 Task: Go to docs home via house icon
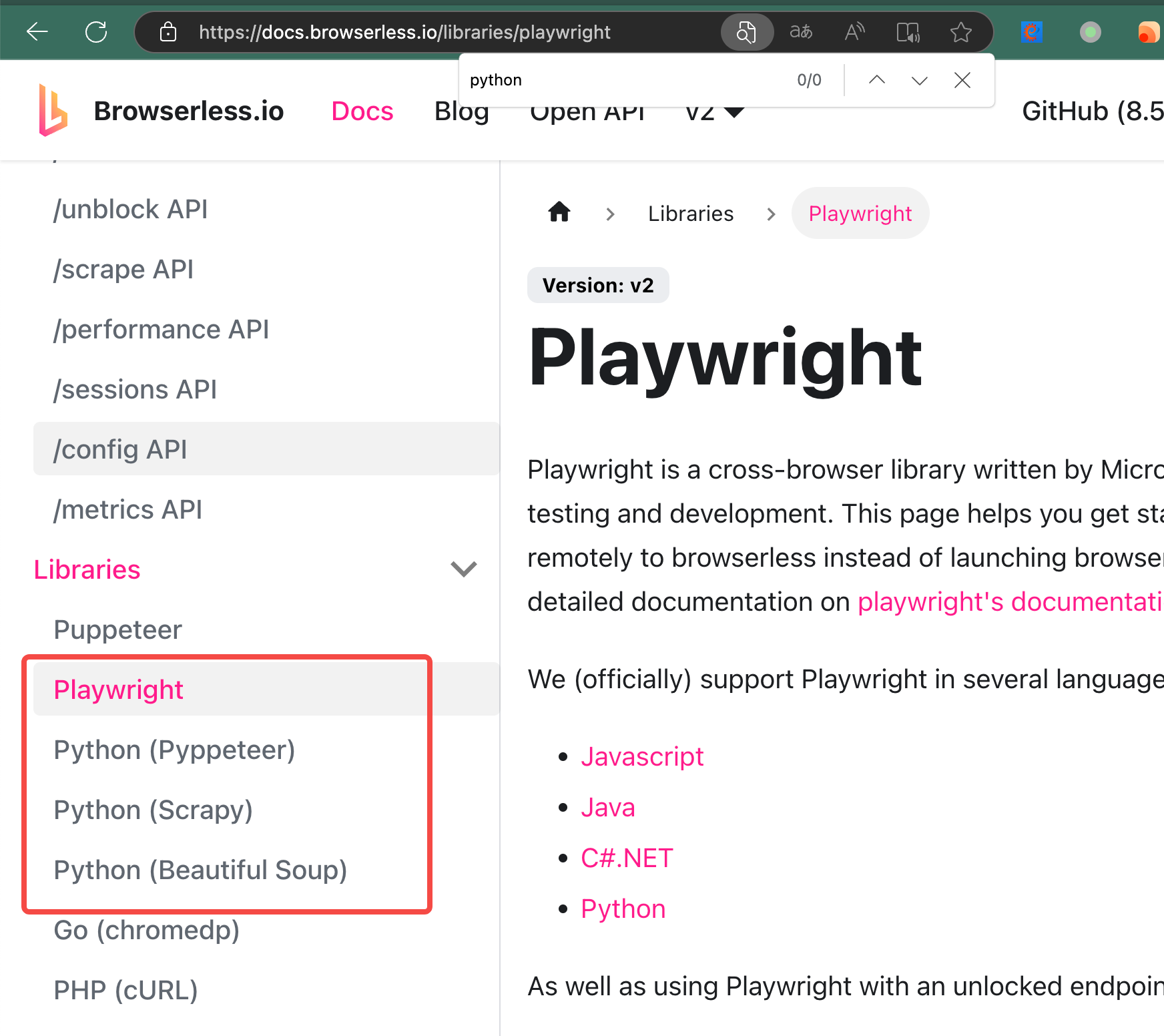coord(559,213)
